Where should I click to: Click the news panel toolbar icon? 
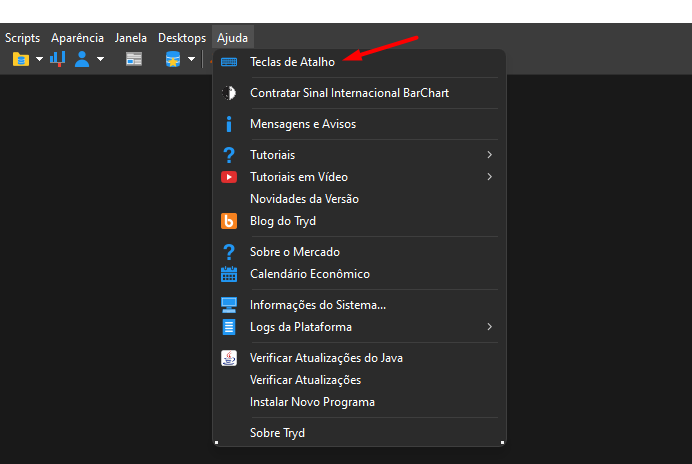pyautogui.click(x=134, y=59)
